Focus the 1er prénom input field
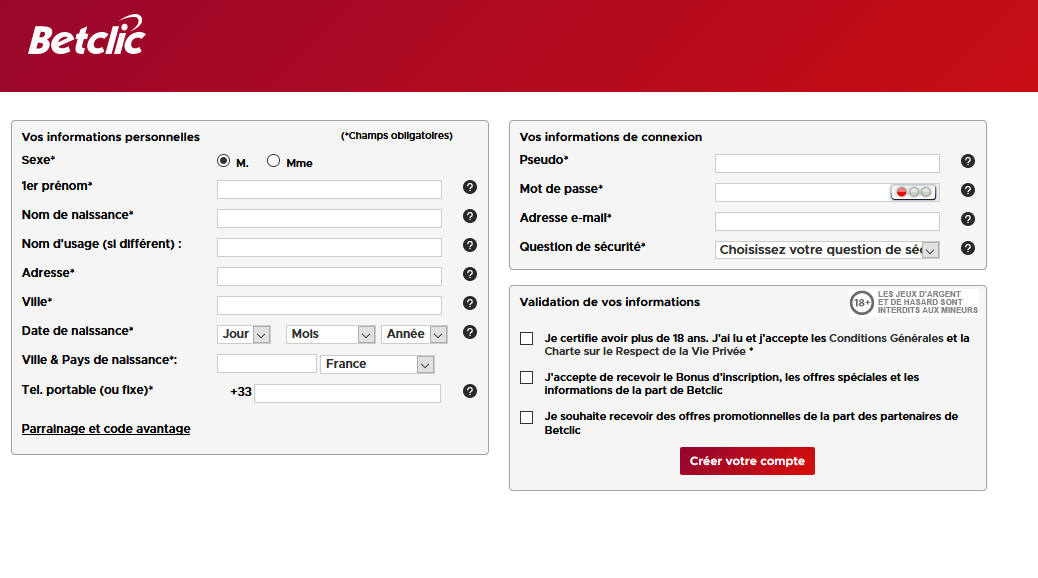 coord(329,189)
